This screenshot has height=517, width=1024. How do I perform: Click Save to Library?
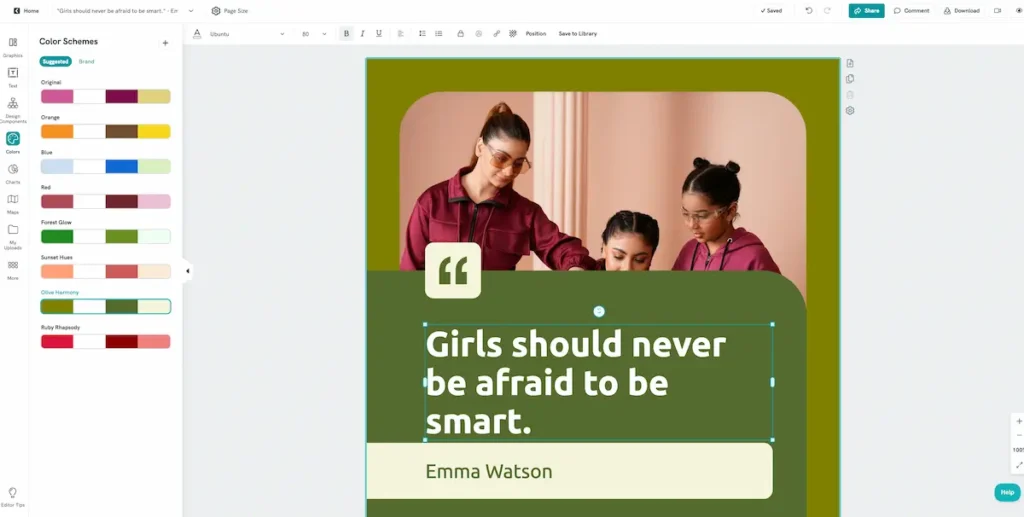tap(577, 33)
